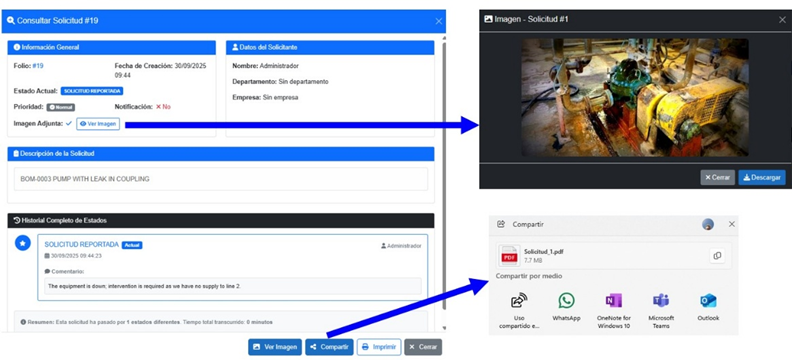Close the Compartir share dialog

[x=731, y=224]
